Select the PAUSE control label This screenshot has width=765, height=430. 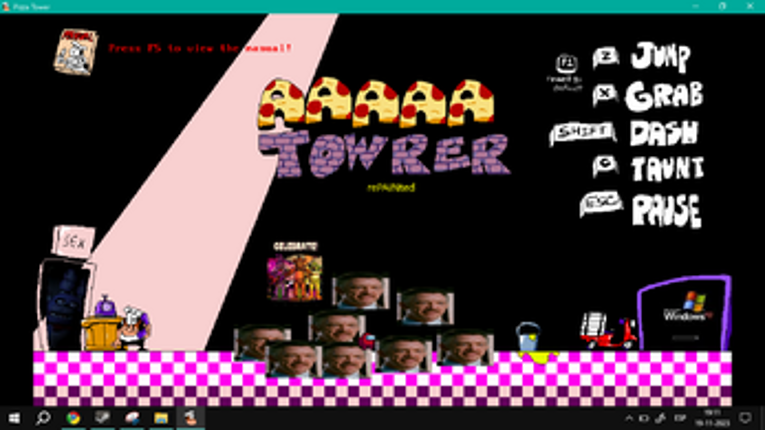(666, 211)
